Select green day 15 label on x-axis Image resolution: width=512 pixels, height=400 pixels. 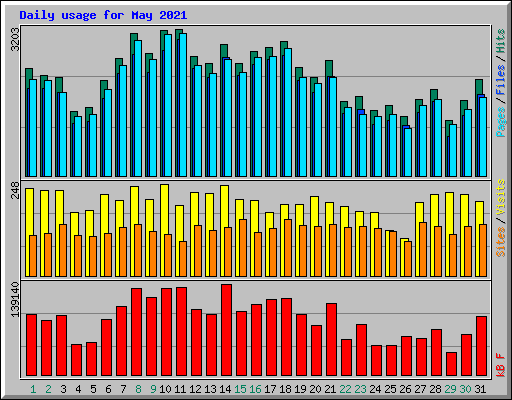[x=240, y=389]
